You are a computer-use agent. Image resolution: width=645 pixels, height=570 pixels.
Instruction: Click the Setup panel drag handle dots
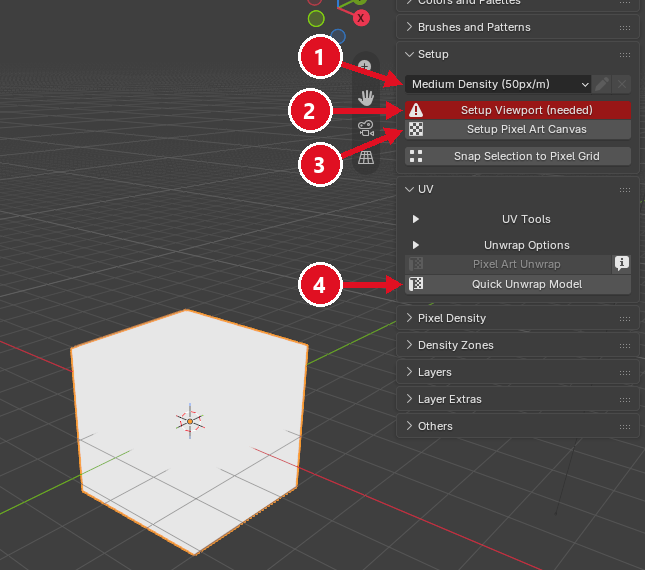tap(624, 55)
